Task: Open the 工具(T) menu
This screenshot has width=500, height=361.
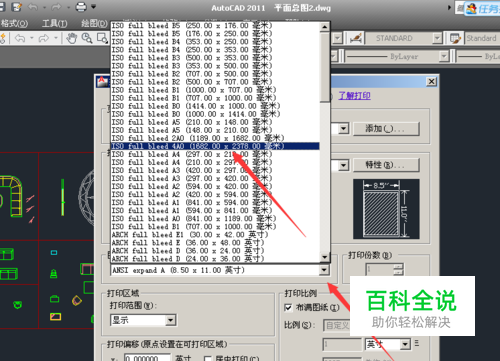Action: (55, 23)
